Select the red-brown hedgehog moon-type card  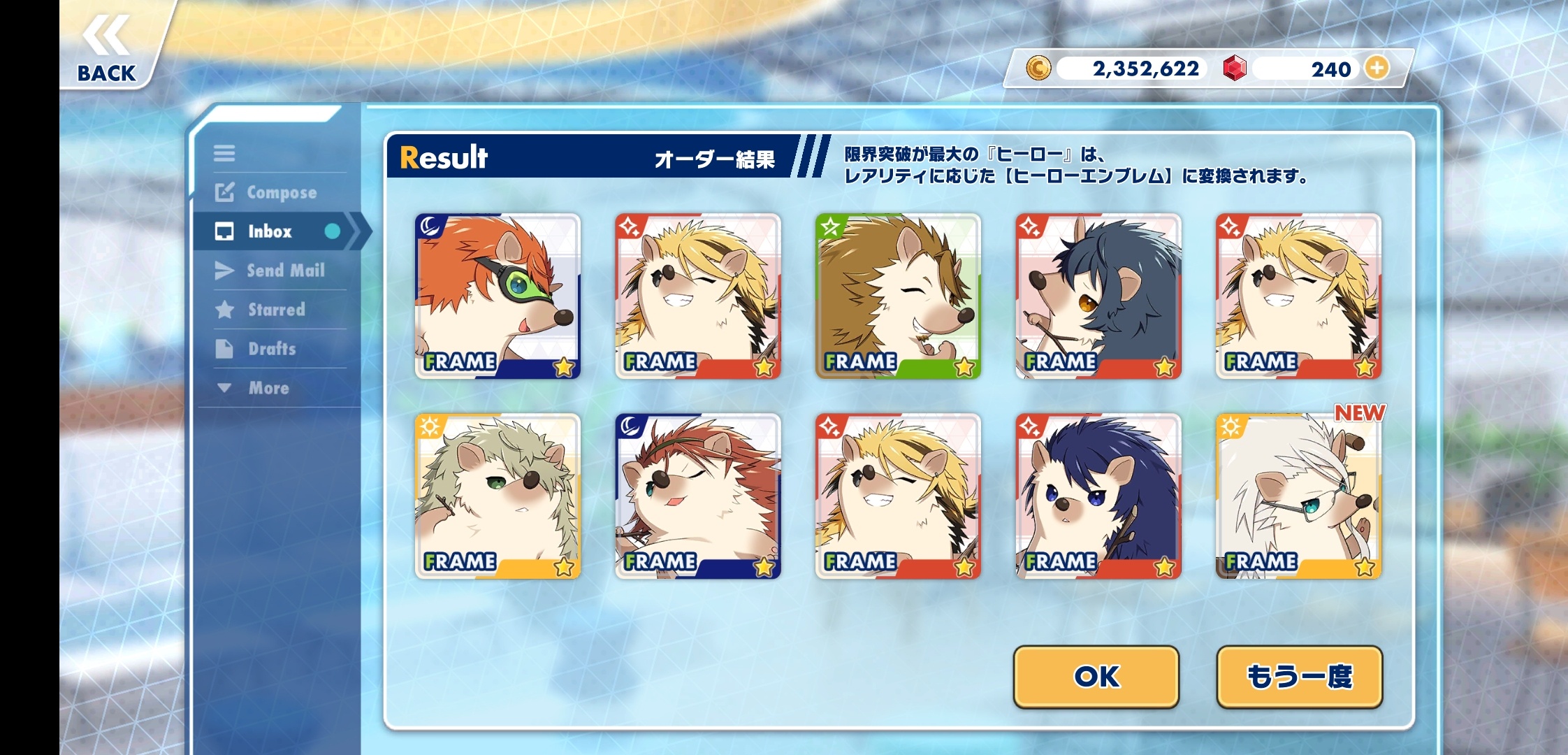pos(698,496)
